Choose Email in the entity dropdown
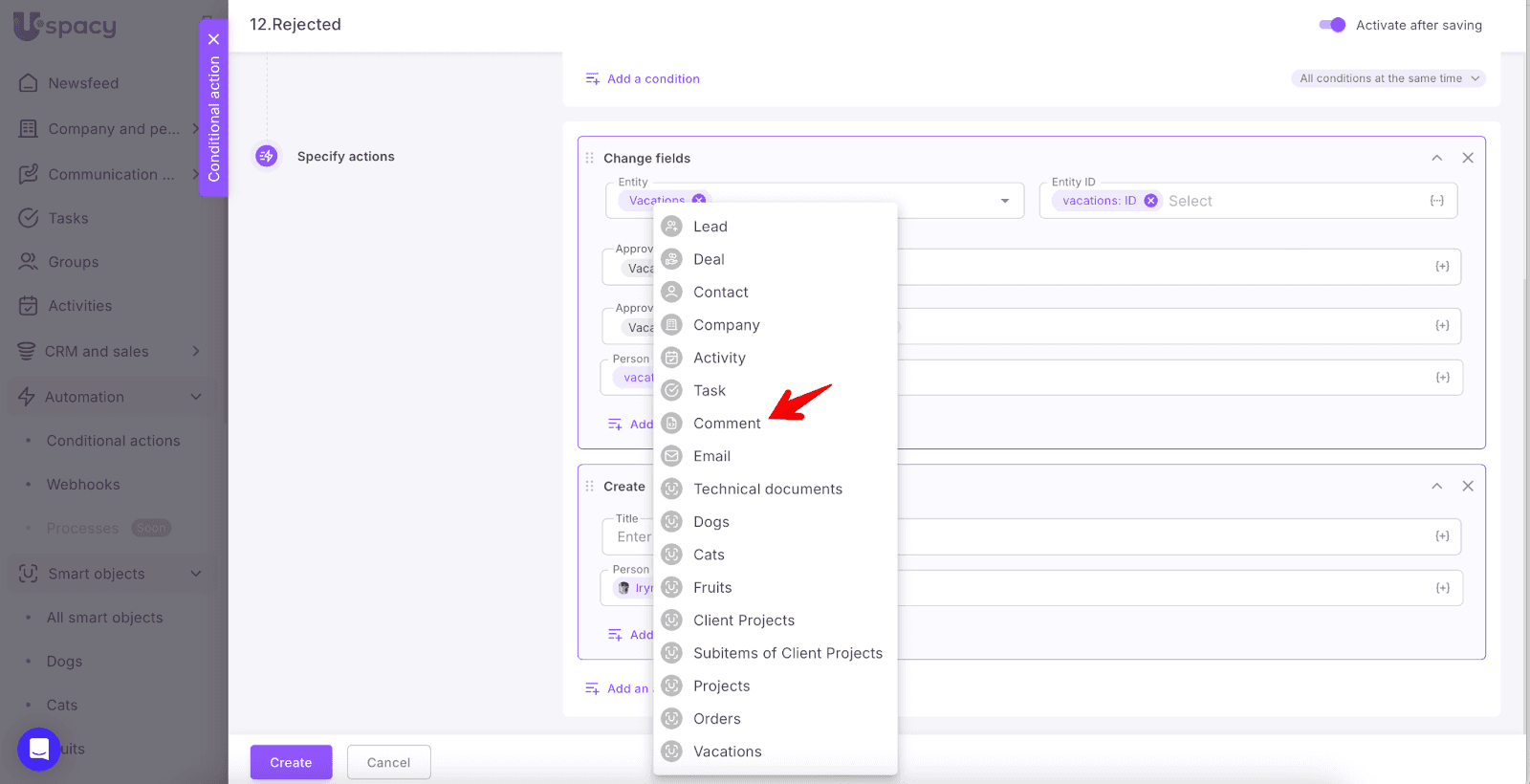The height and width of the screenshot is (784, 1530). [711, 456]
